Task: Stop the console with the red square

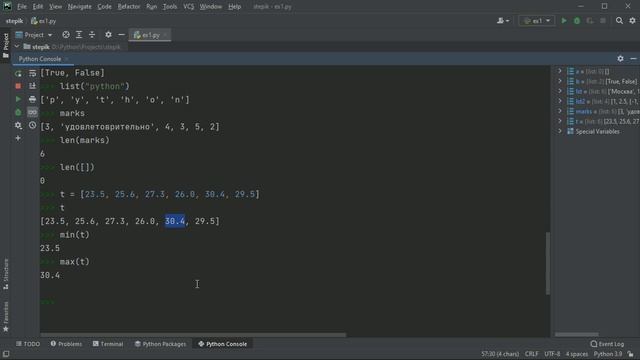Action: [18, 86]
